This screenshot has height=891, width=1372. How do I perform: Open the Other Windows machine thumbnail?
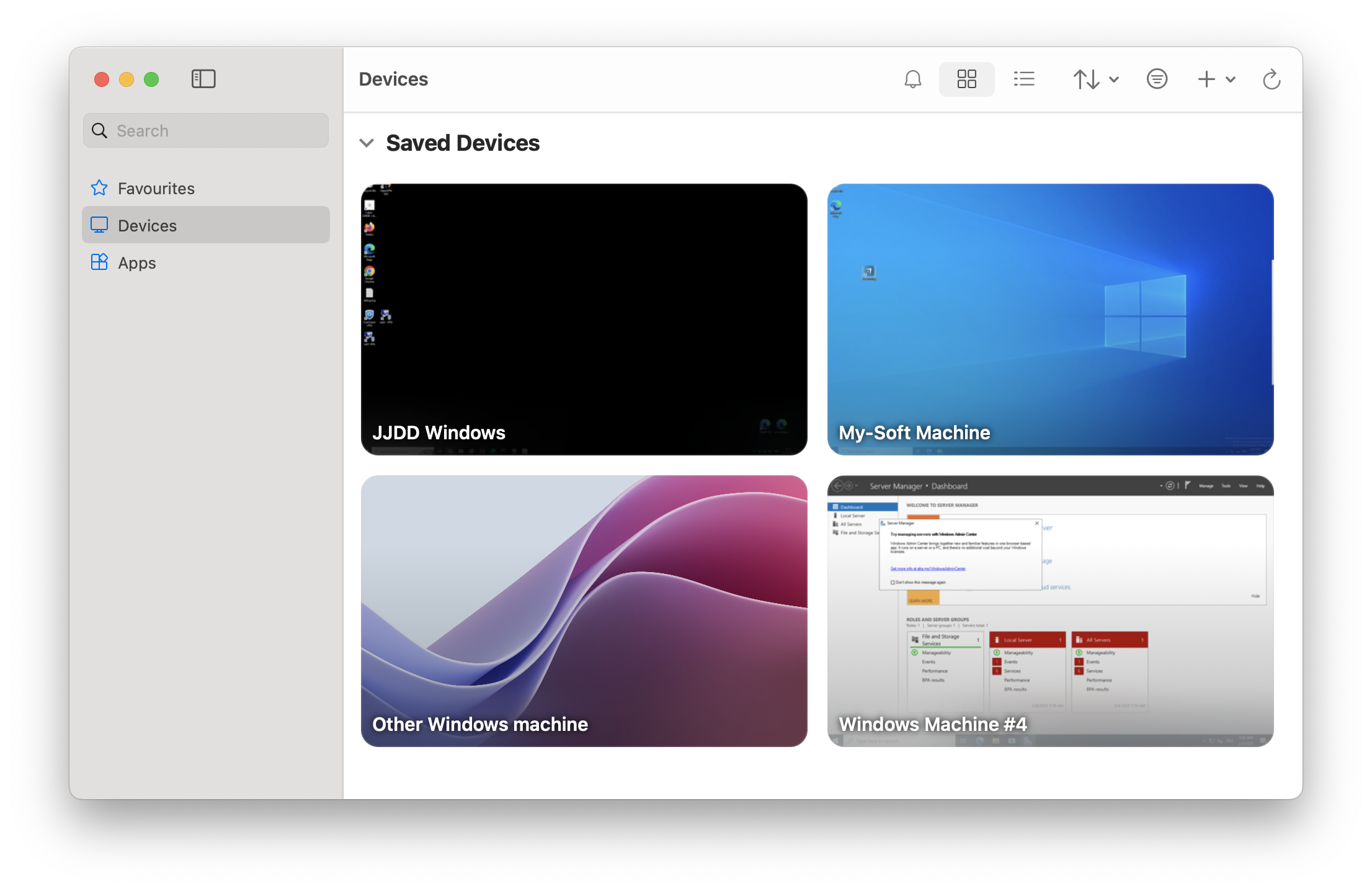coord(584,611)
